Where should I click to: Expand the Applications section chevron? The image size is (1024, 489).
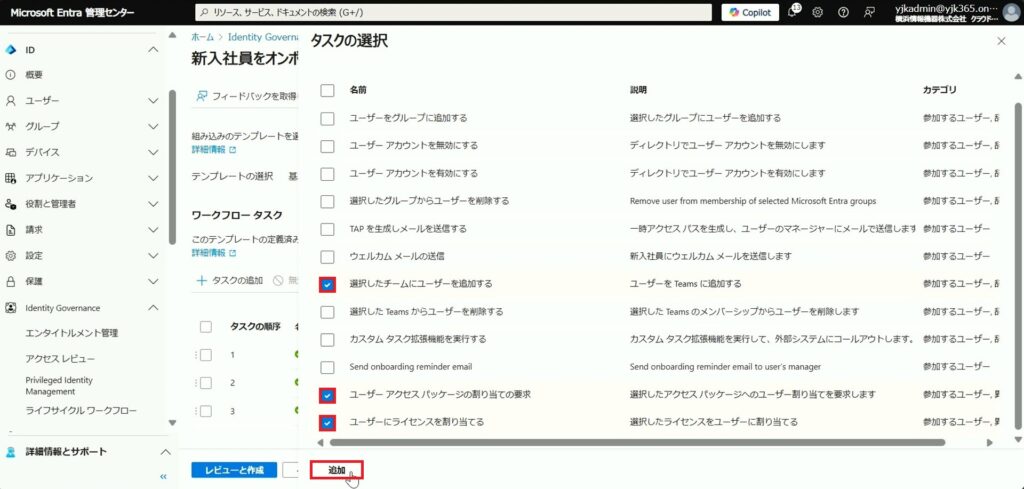(153, 178)
